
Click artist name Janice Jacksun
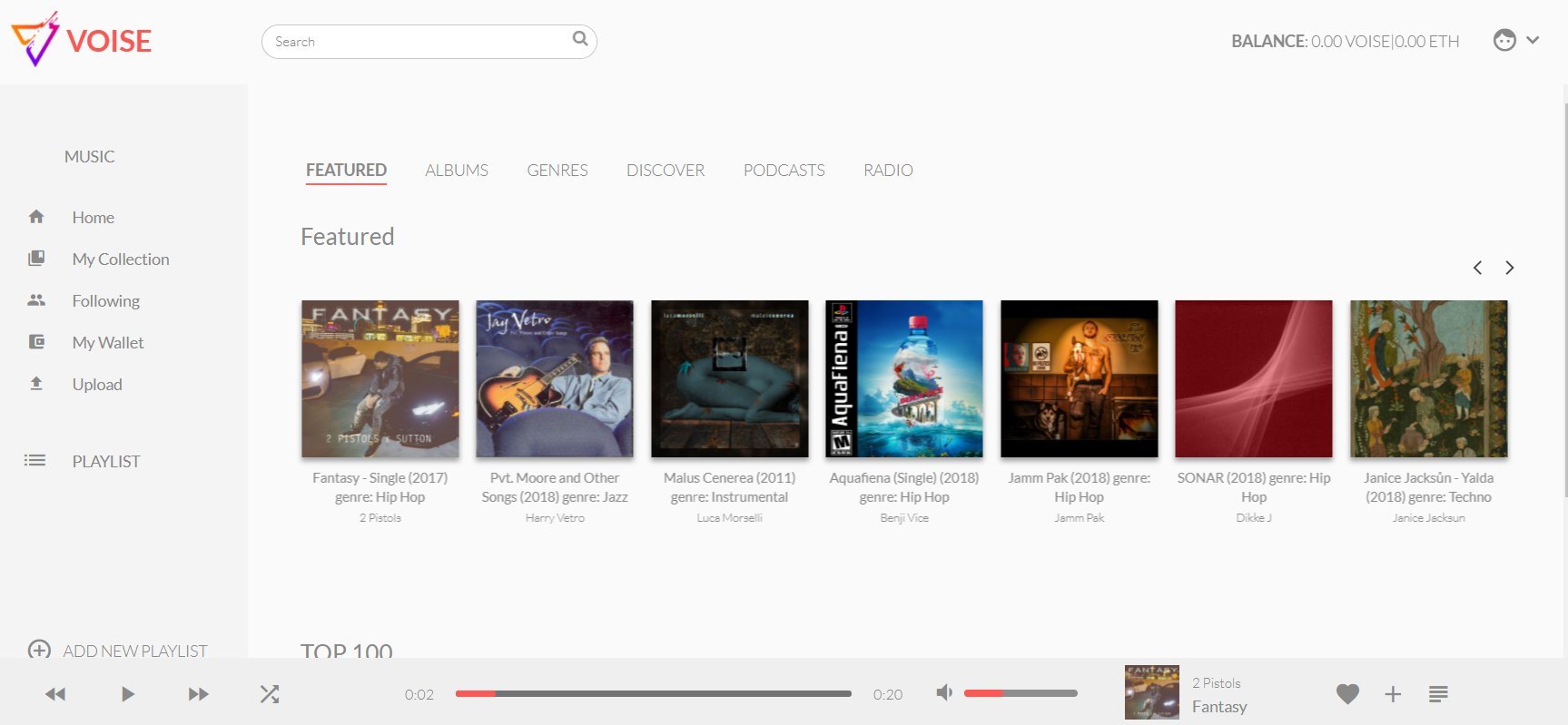[x=1429, y=518]
